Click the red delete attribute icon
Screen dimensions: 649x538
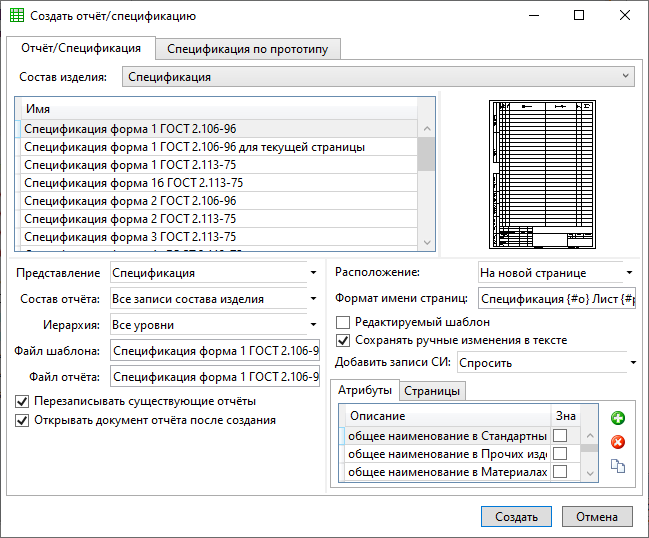pyautogui.click(x=618, y=442)
